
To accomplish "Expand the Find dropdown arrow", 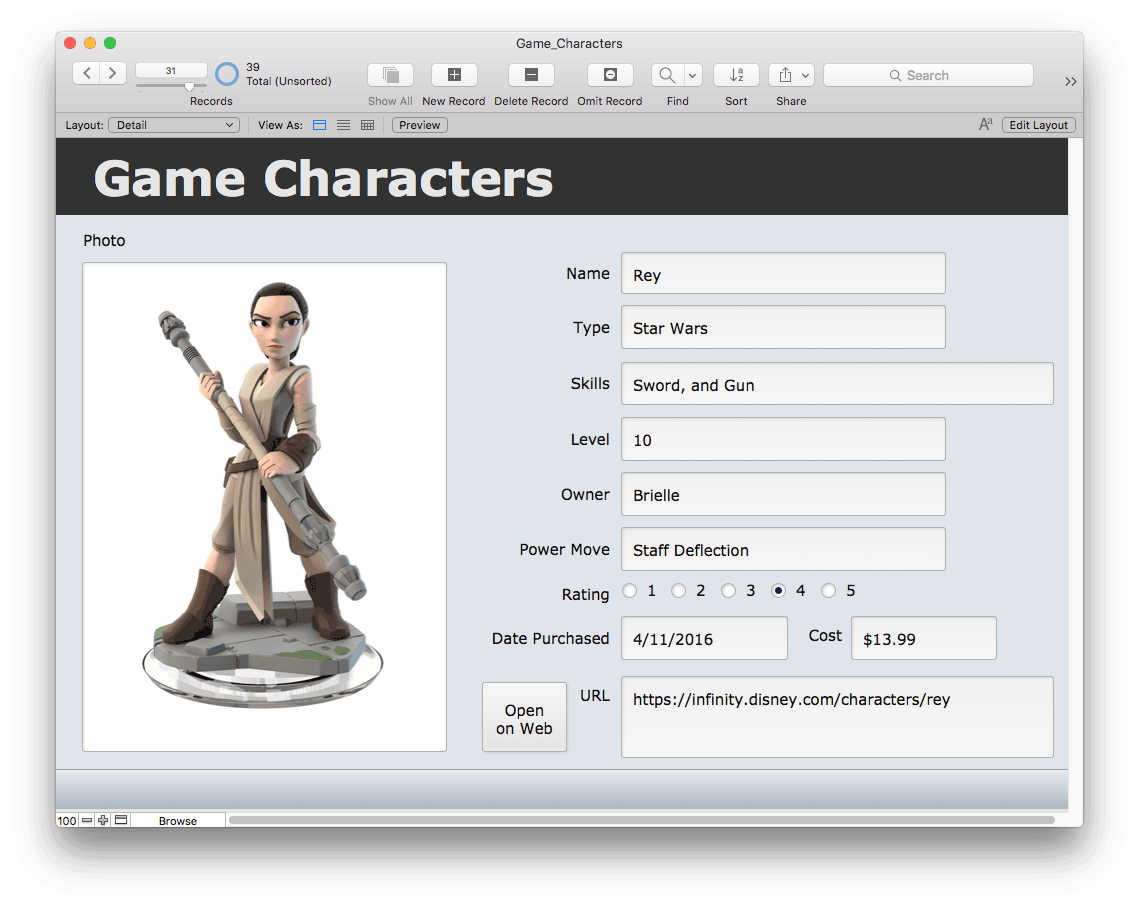I will 691,74.
